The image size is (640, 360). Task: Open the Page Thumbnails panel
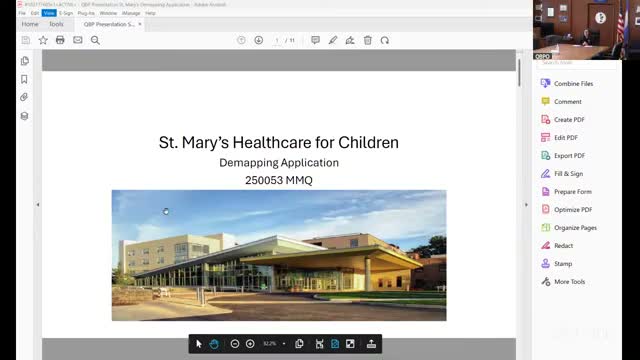(x=24, y=61)
